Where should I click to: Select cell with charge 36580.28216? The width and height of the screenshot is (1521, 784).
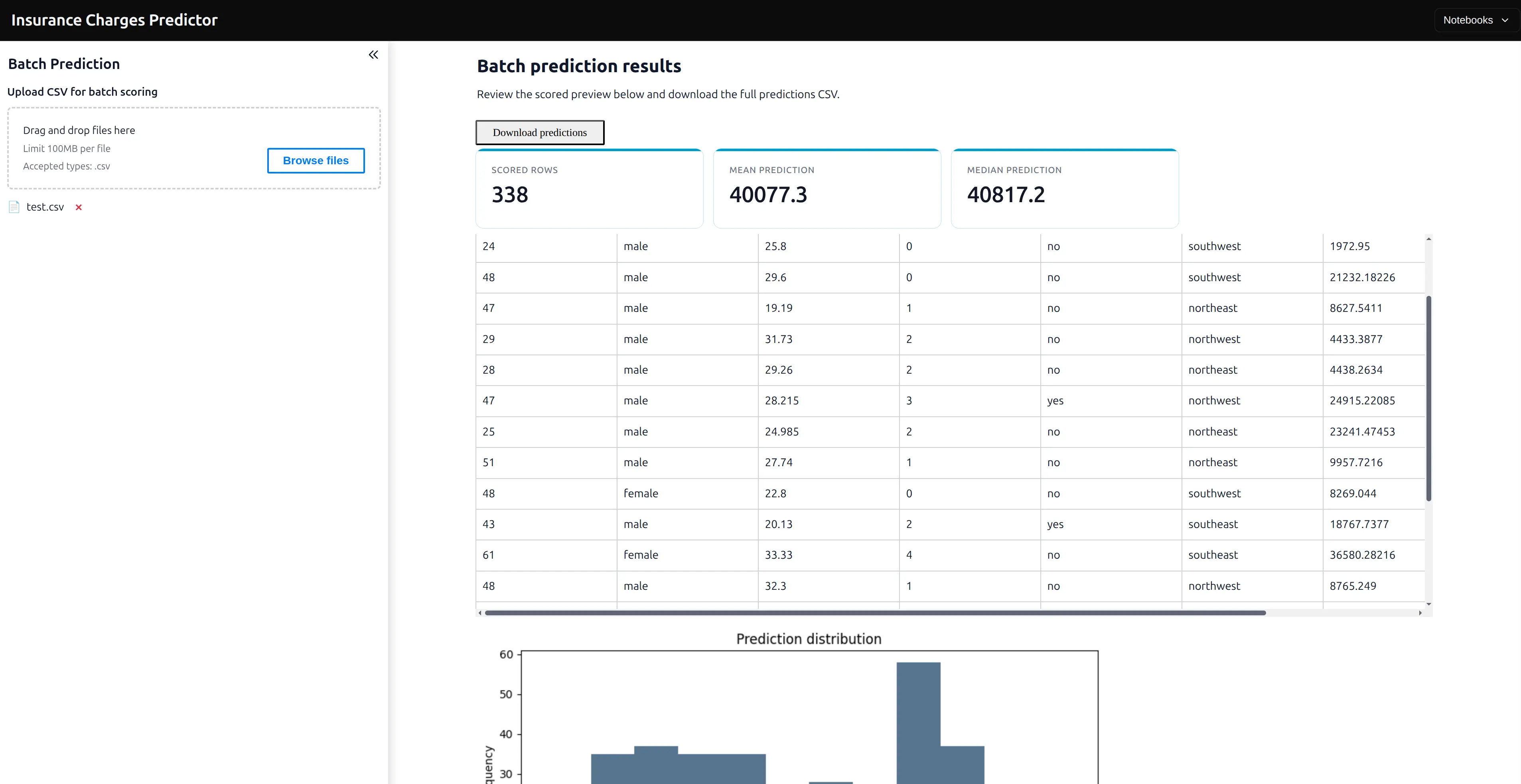pyautogui.click(x=1373, y=555)
